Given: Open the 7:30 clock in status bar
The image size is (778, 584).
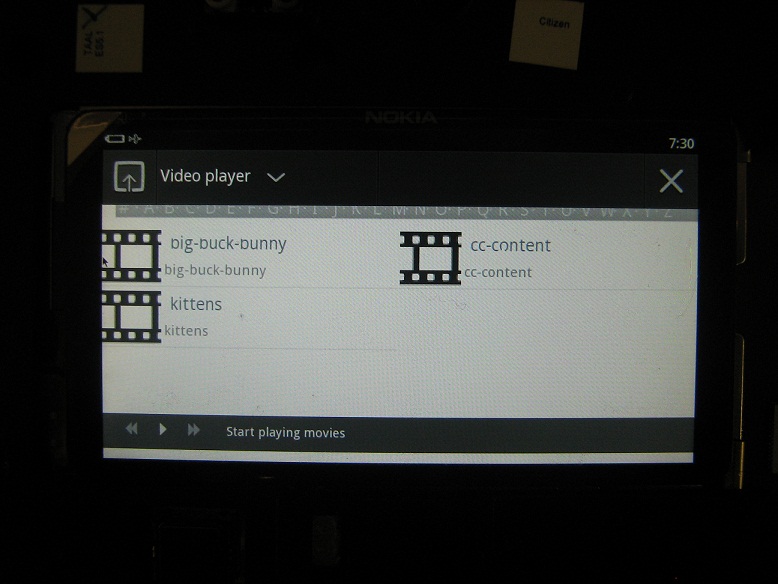Looking at the screenshot, I should (681, 143).
